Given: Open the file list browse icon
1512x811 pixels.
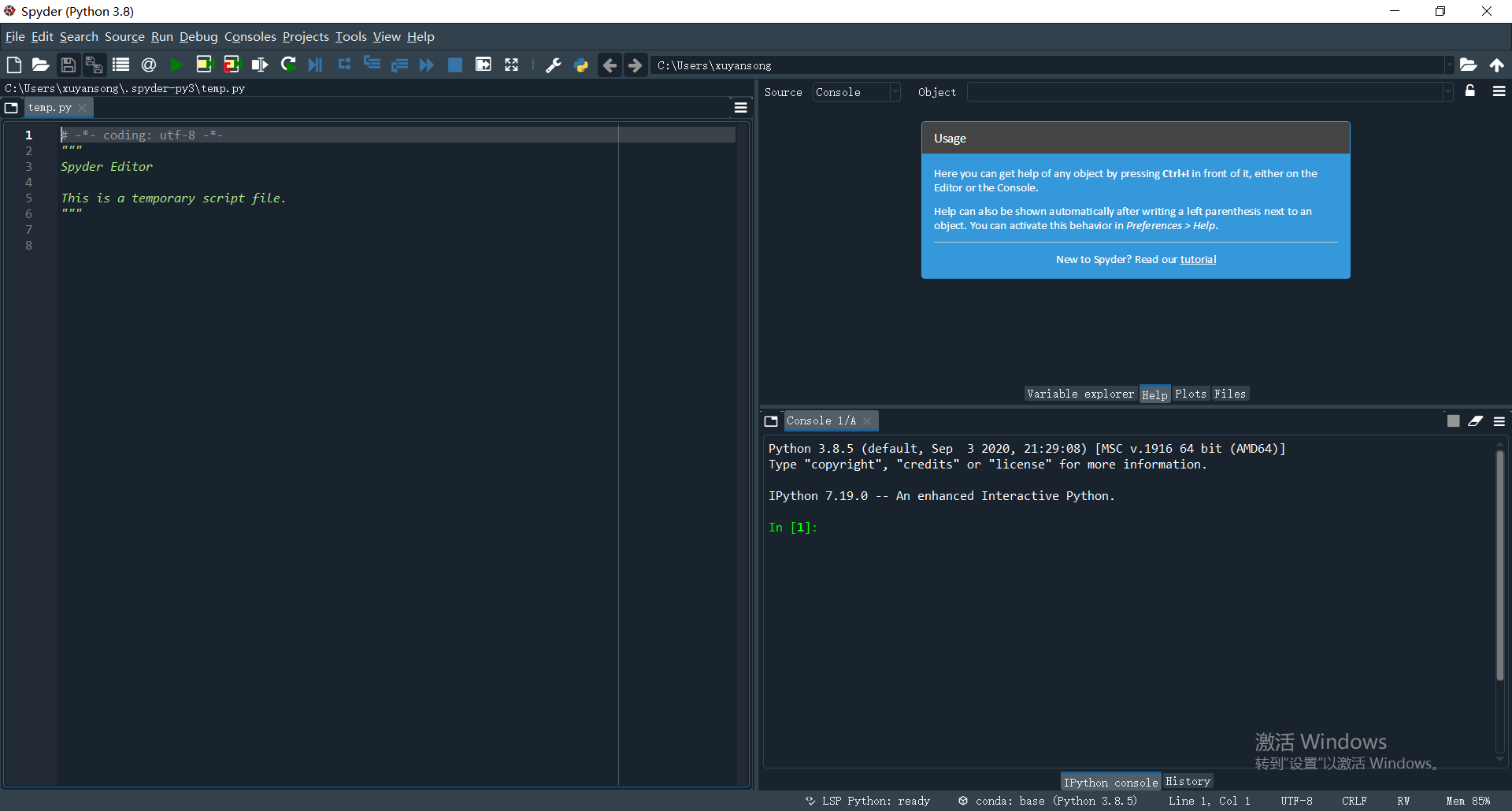Looking at the screenshot, I should 120,65.
